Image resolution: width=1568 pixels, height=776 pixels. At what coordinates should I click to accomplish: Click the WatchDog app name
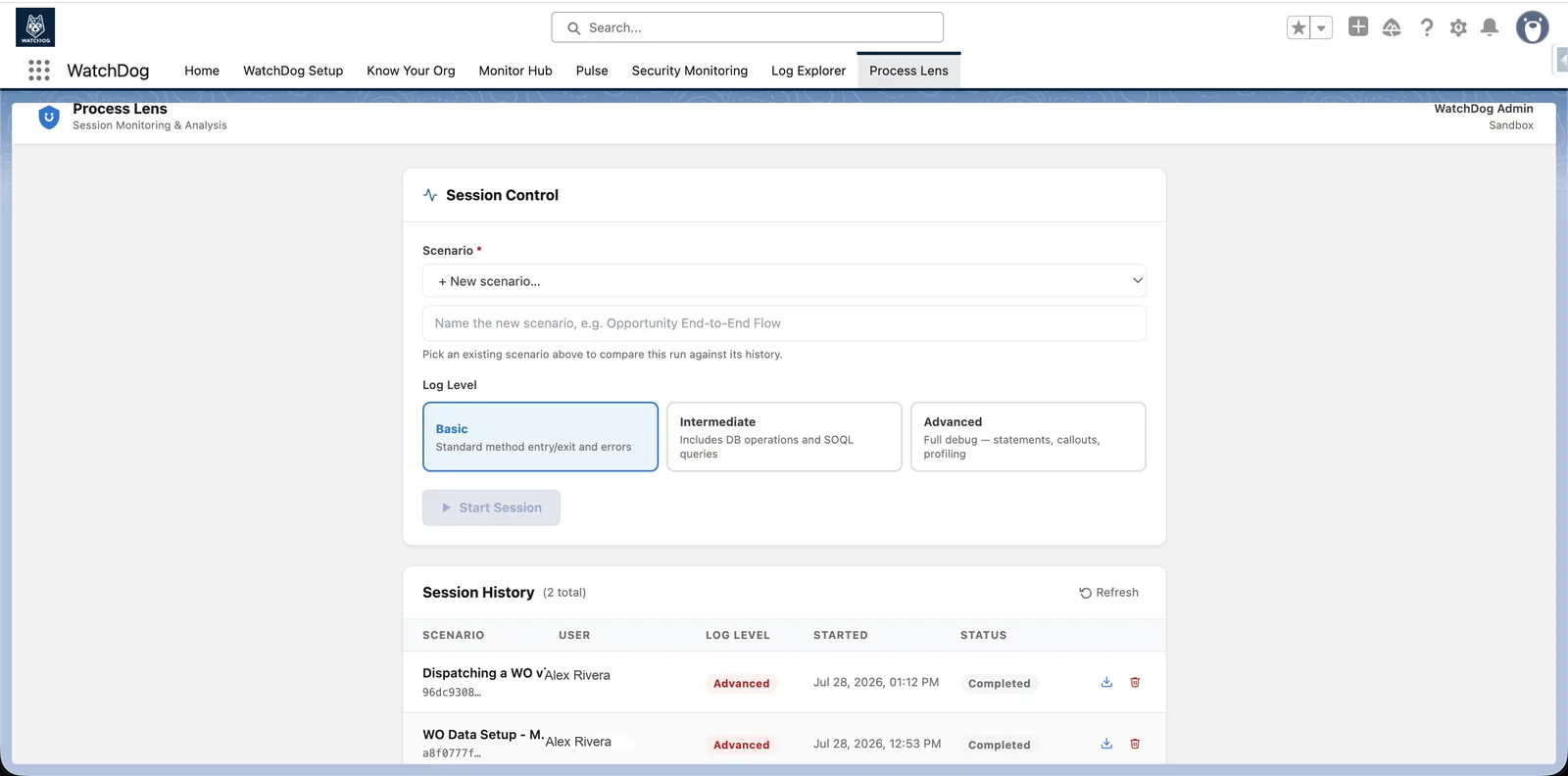tap(108, 71)
